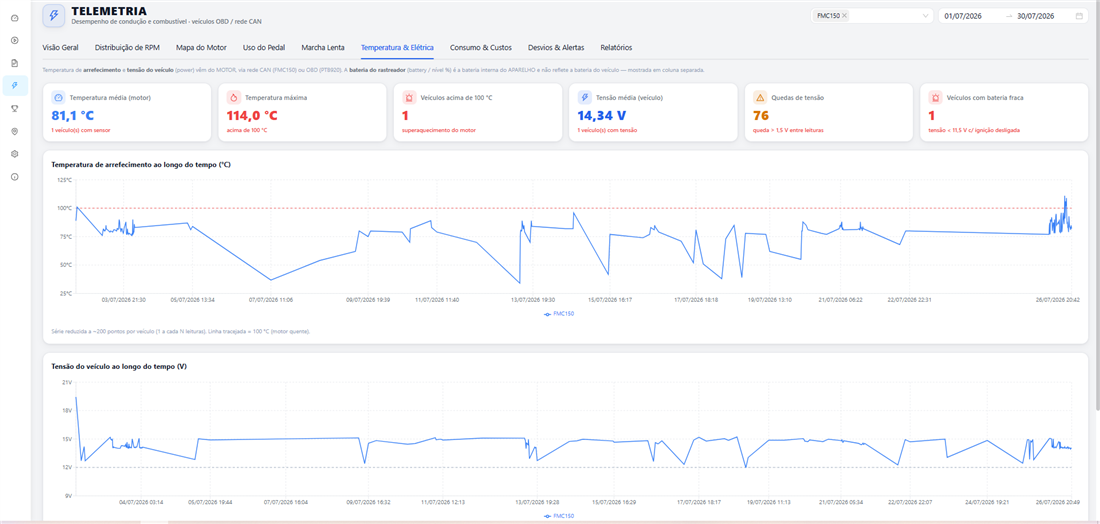Open the trophy ranking sidebar icon
The image size is (1100, 524).
tap(15, 108)
